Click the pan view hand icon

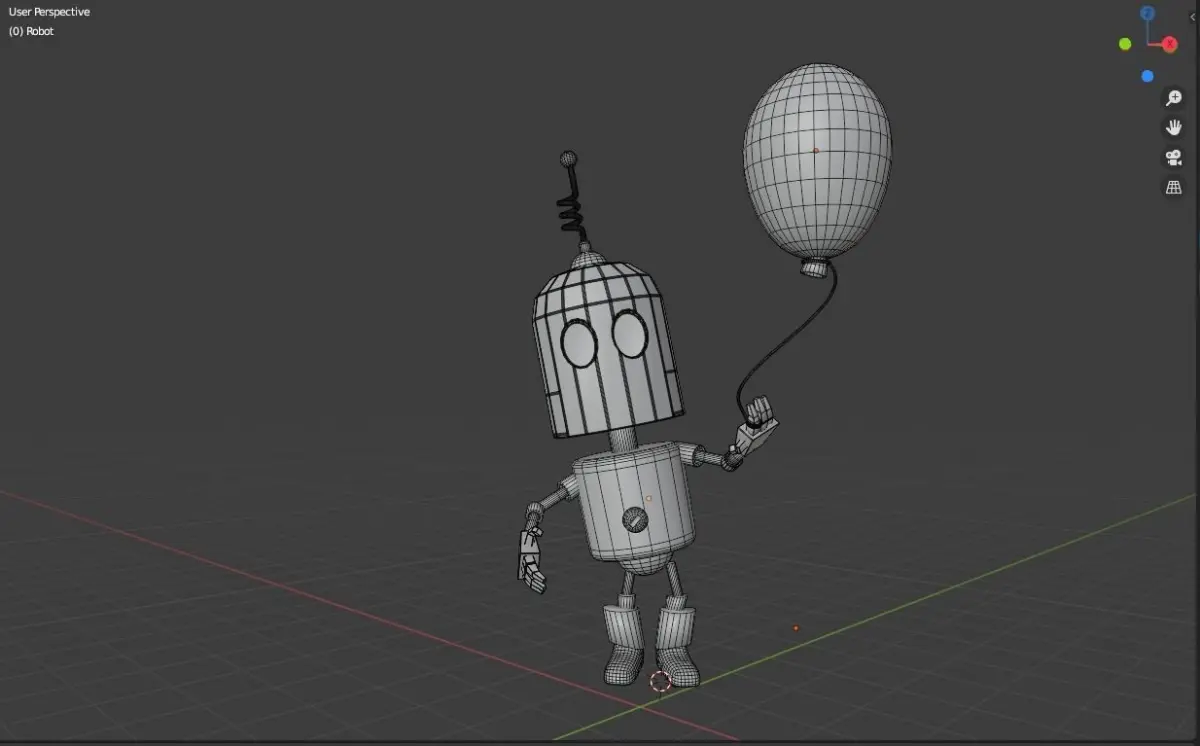point(1174,127)
